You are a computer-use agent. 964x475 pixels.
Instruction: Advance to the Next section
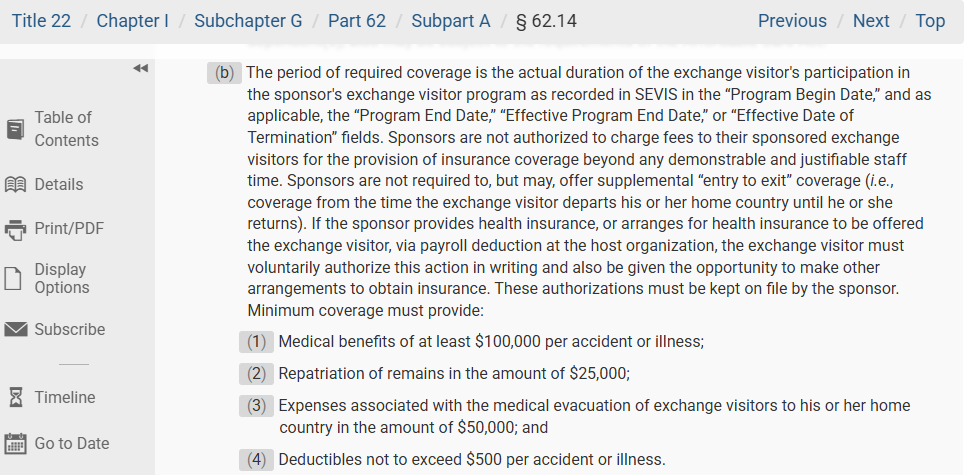(871, 21)
